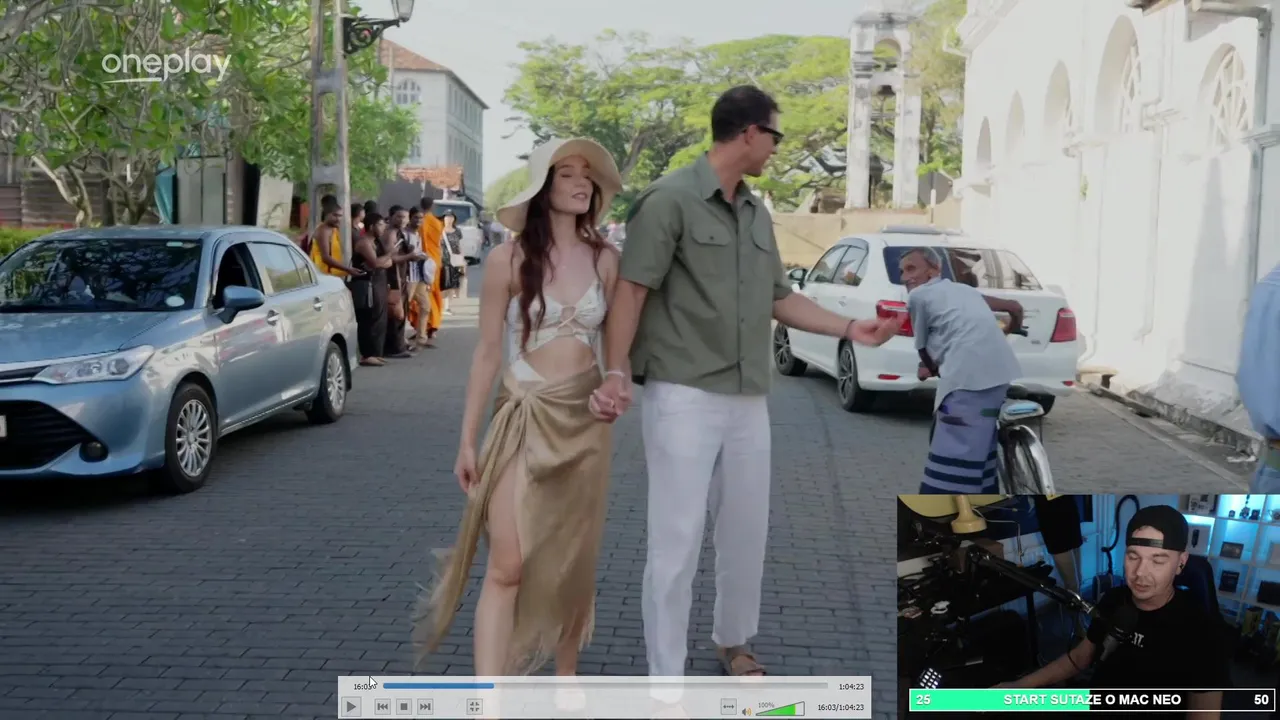Image resolution: width=1280 pixels, height=720 pixels.
Task: Click the total duration 1:04:23 label
Action: [851, 687]
